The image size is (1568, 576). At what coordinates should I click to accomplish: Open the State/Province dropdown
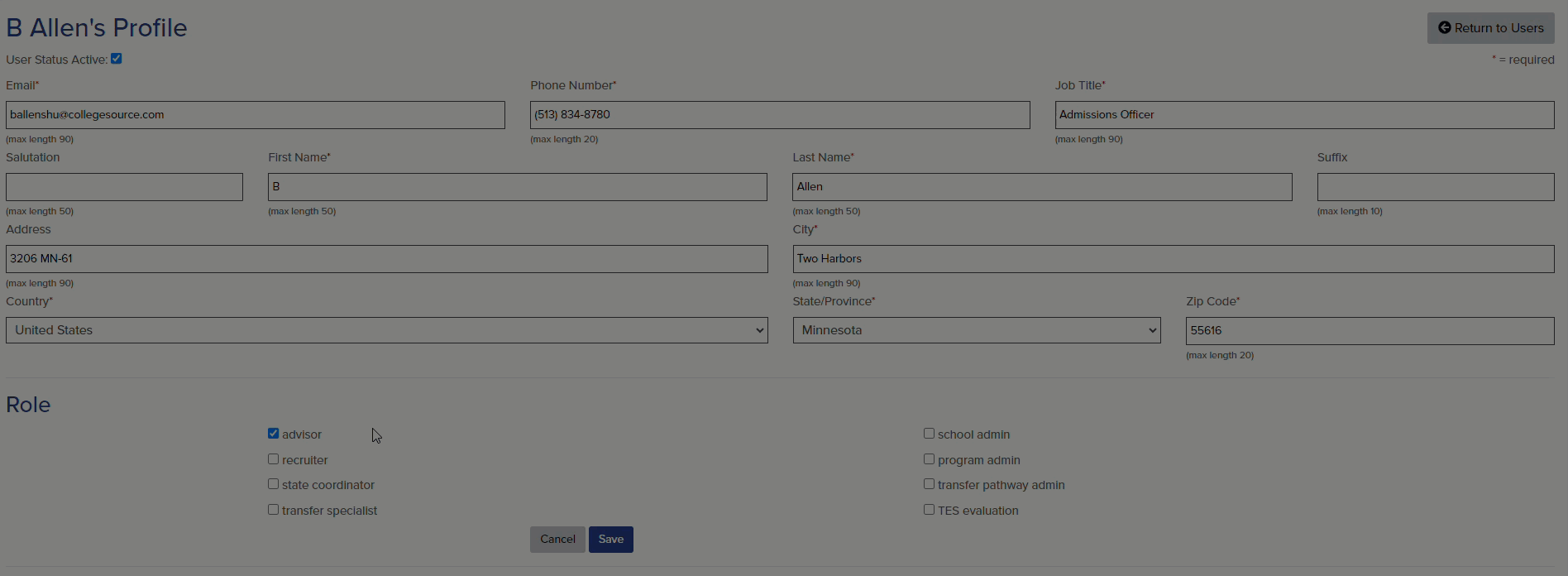(x=977, y=330)
